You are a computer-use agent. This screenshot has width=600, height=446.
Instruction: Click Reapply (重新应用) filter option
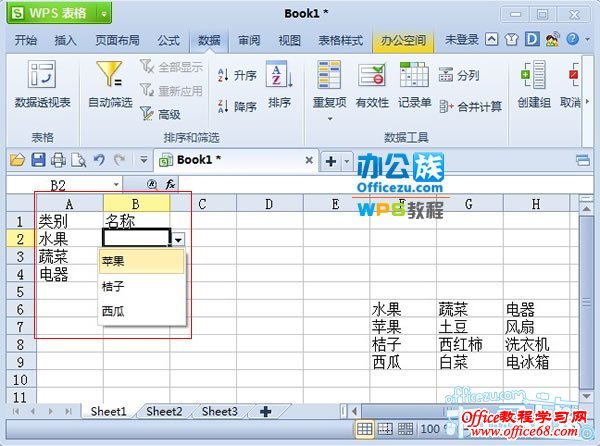click(x=171, y=91)
